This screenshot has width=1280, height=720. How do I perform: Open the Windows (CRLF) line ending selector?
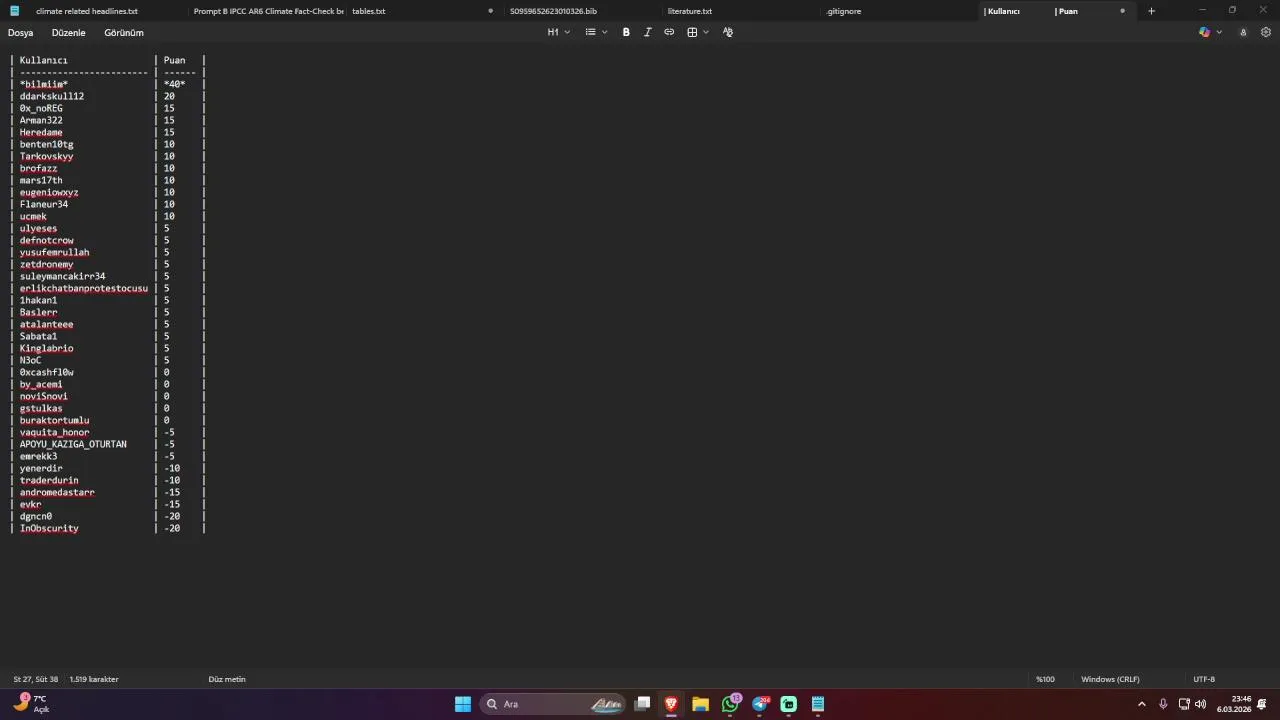1110,679
